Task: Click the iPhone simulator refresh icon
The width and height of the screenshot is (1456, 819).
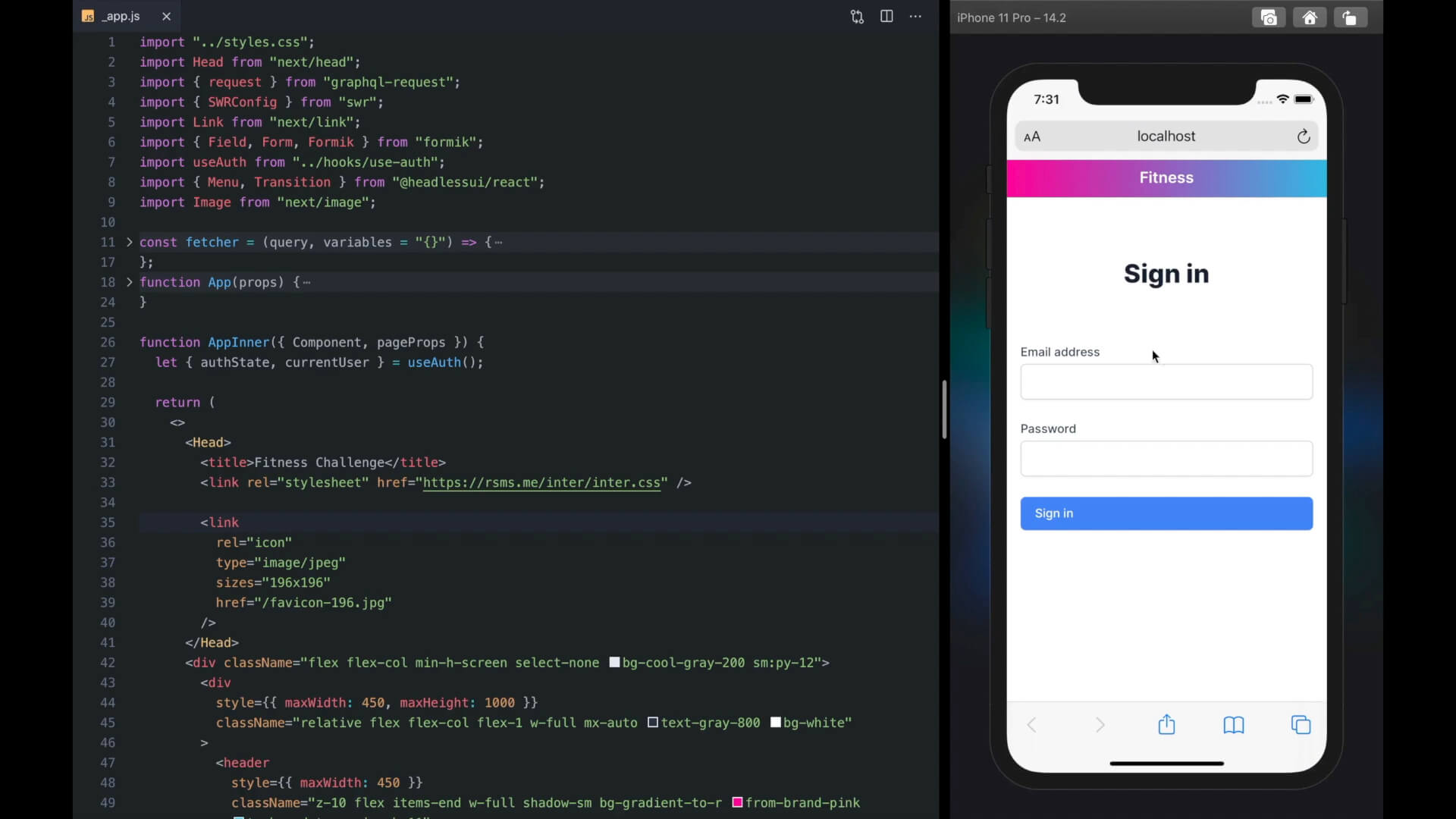Action: [x=1303, y=136]
